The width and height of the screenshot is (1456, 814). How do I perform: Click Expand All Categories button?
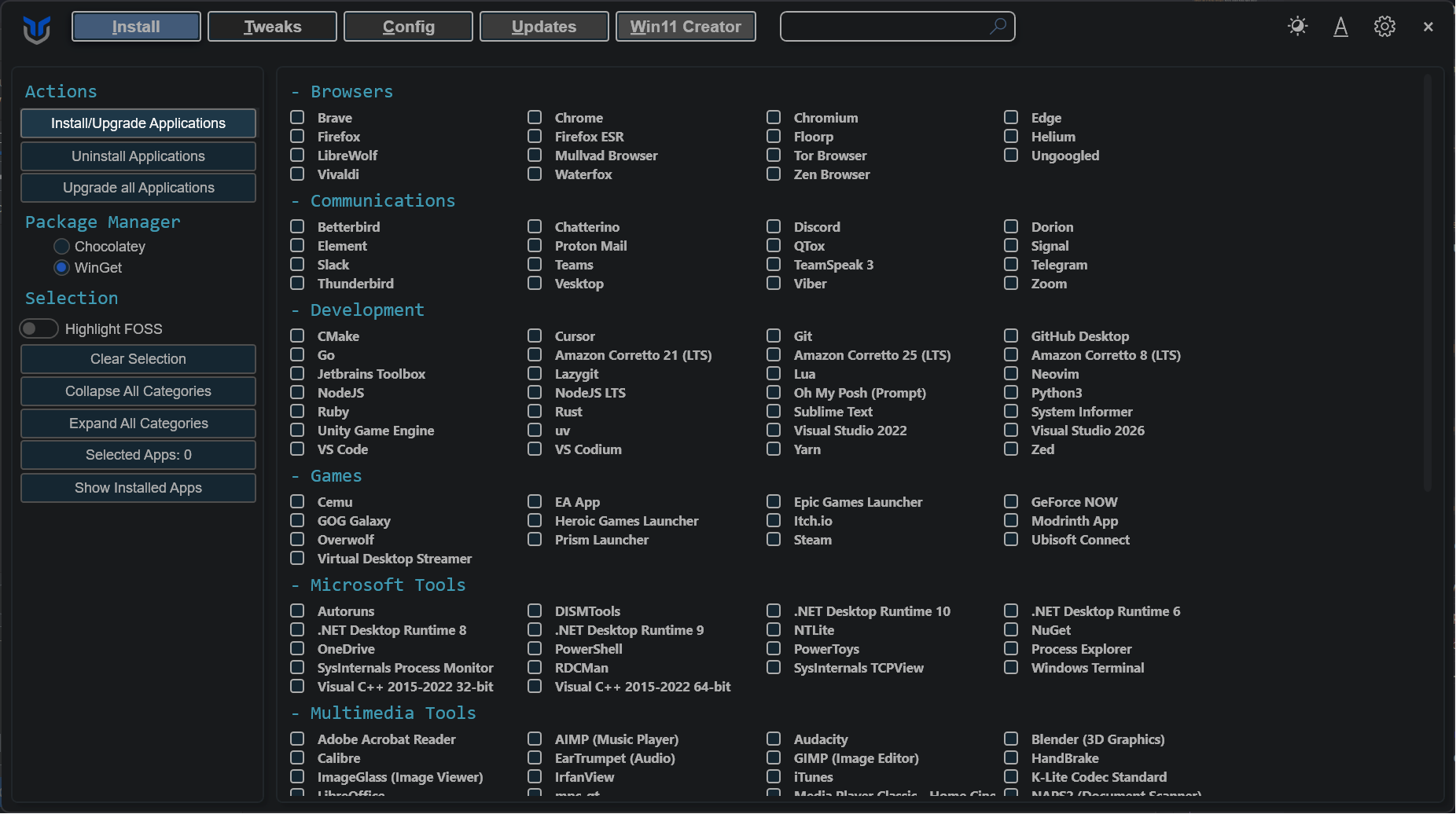tap(138, 423)
